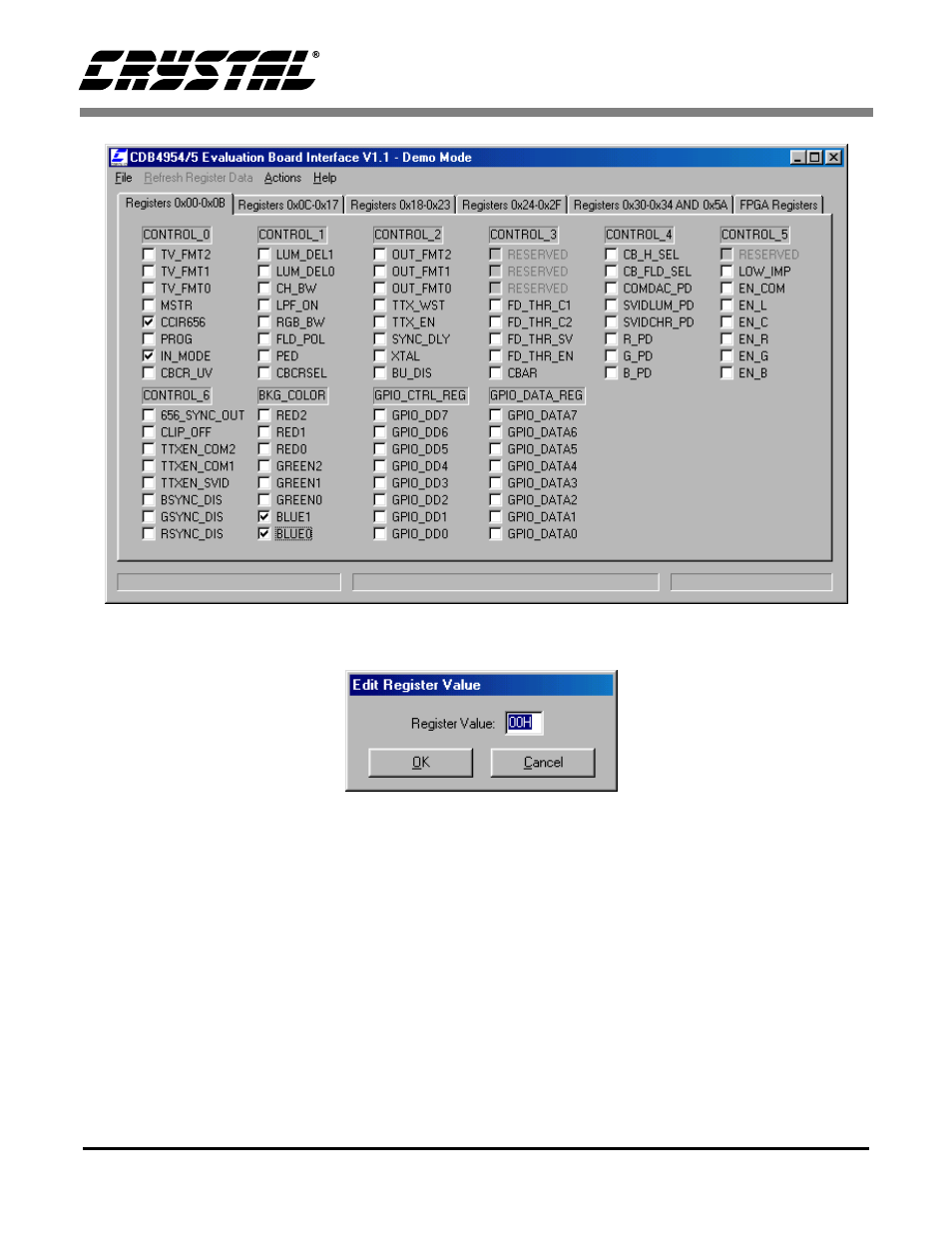Click the GPIO_DATA_REG register label
Viewport: 952px width, 1233px height.
click(x=536, y=395)
